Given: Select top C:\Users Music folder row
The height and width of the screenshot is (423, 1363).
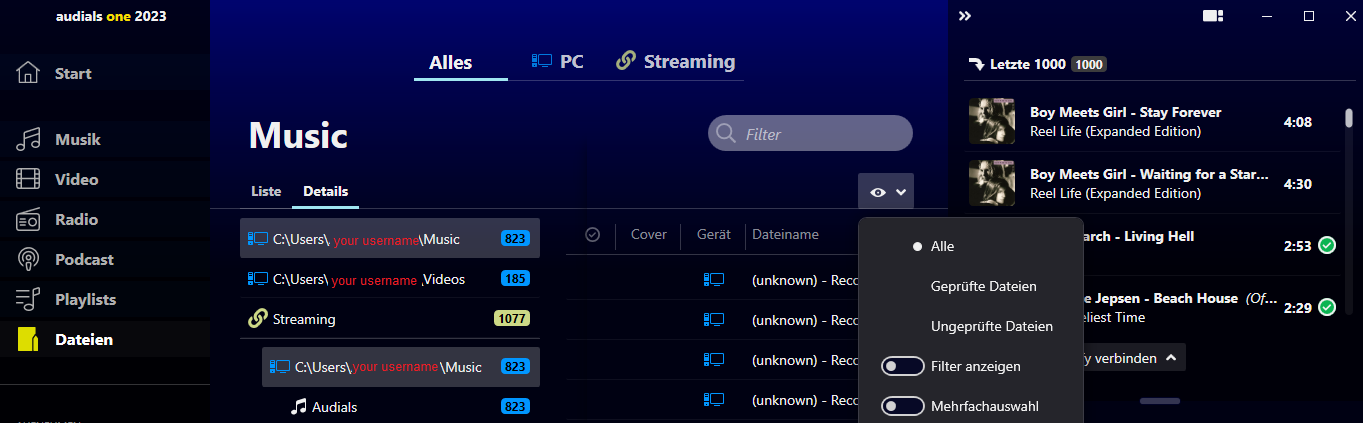Looking at the screenshot, I should [390, 238].
